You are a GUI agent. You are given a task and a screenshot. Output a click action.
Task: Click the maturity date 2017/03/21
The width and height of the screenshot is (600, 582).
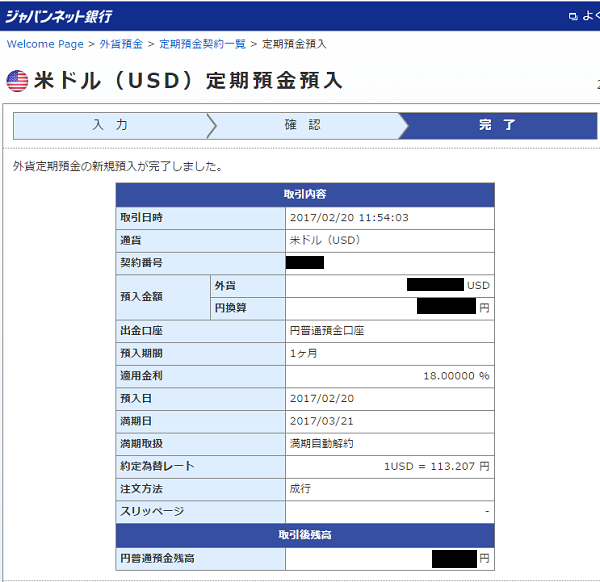tap(322, 421)
